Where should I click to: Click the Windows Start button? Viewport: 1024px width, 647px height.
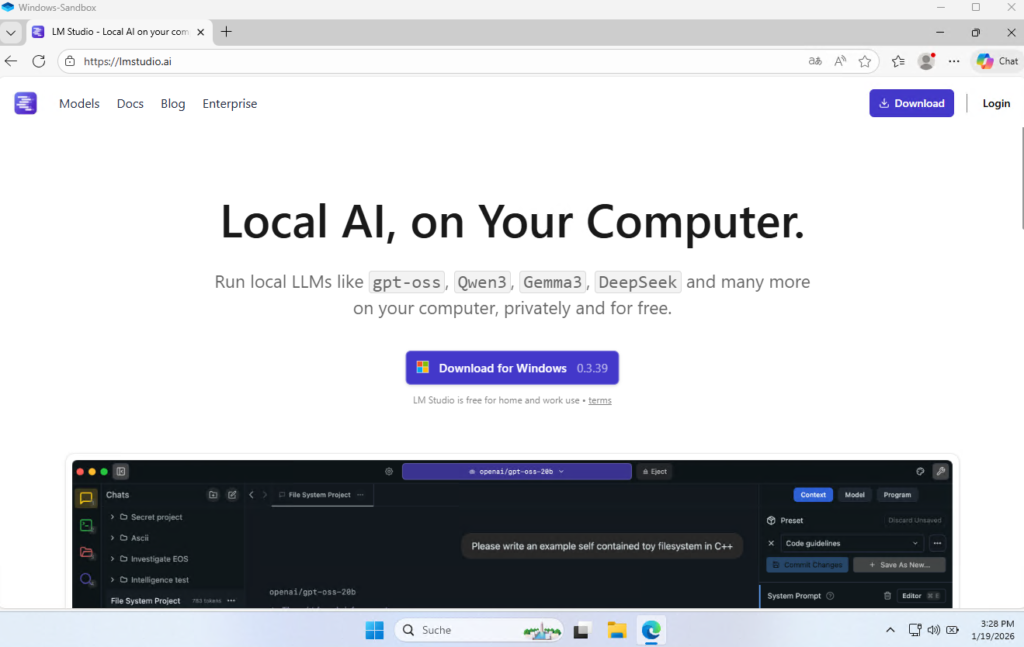click(x=374, y=630)
